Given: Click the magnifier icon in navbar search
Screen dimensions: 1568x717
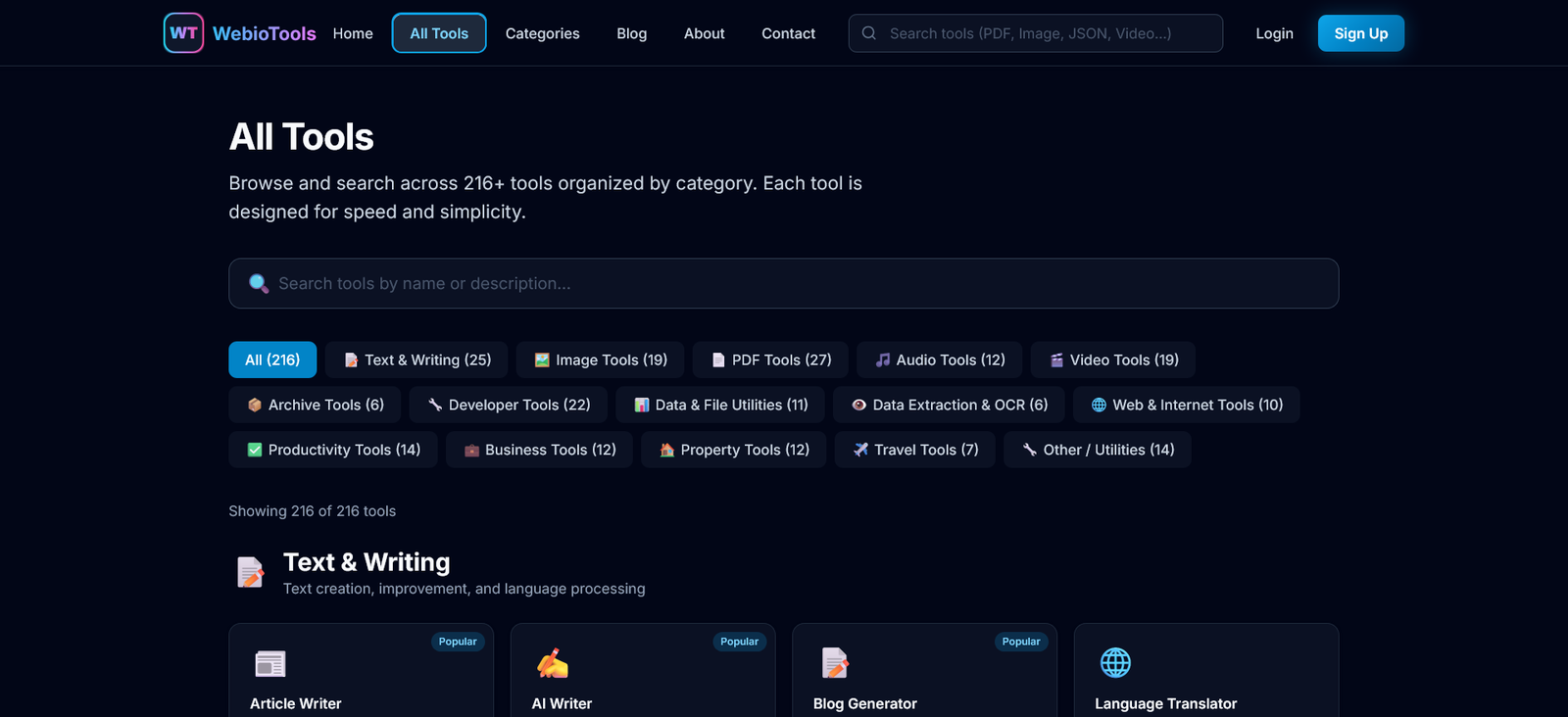Looking at the screenshot, I should coord(869,33).
